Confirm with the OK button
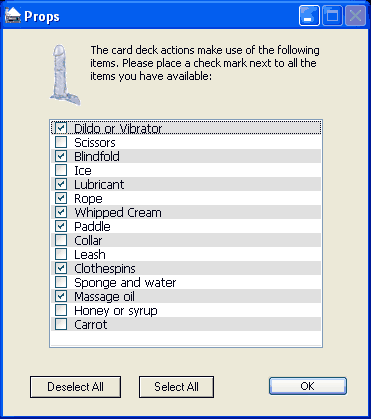This screenshot has height=419, width=371. coord(308,386)
